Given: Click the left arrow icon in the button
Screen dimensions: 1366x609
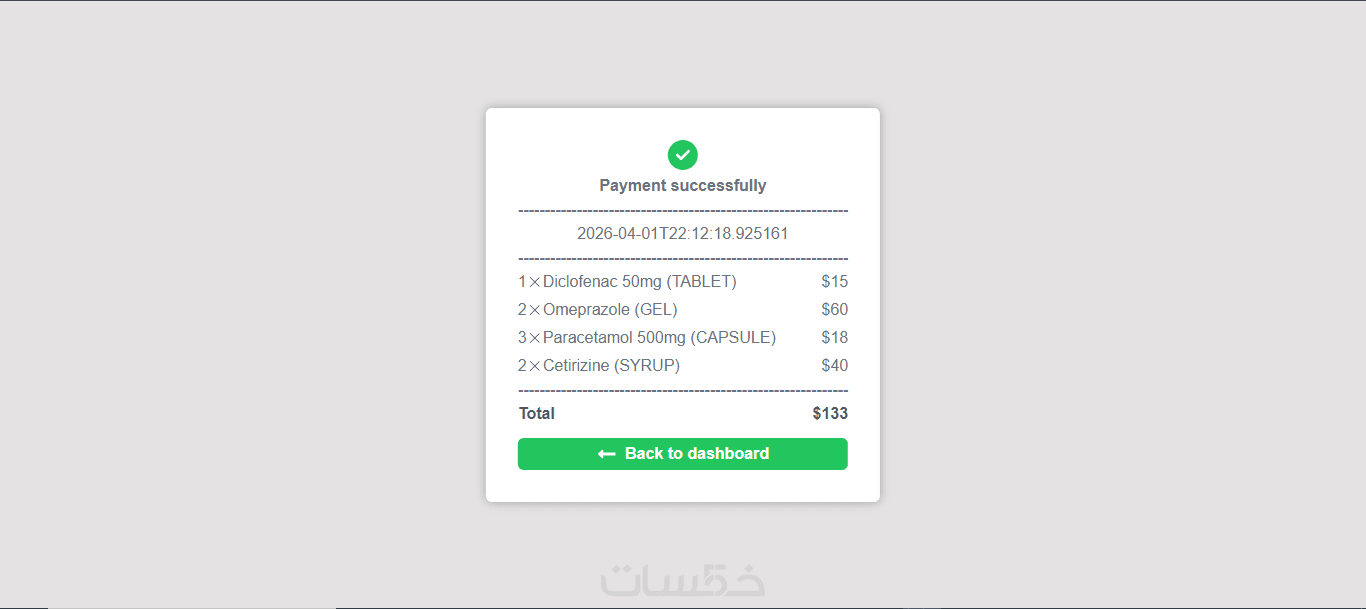Looking at the screenshot, I should tap(606, 454).
